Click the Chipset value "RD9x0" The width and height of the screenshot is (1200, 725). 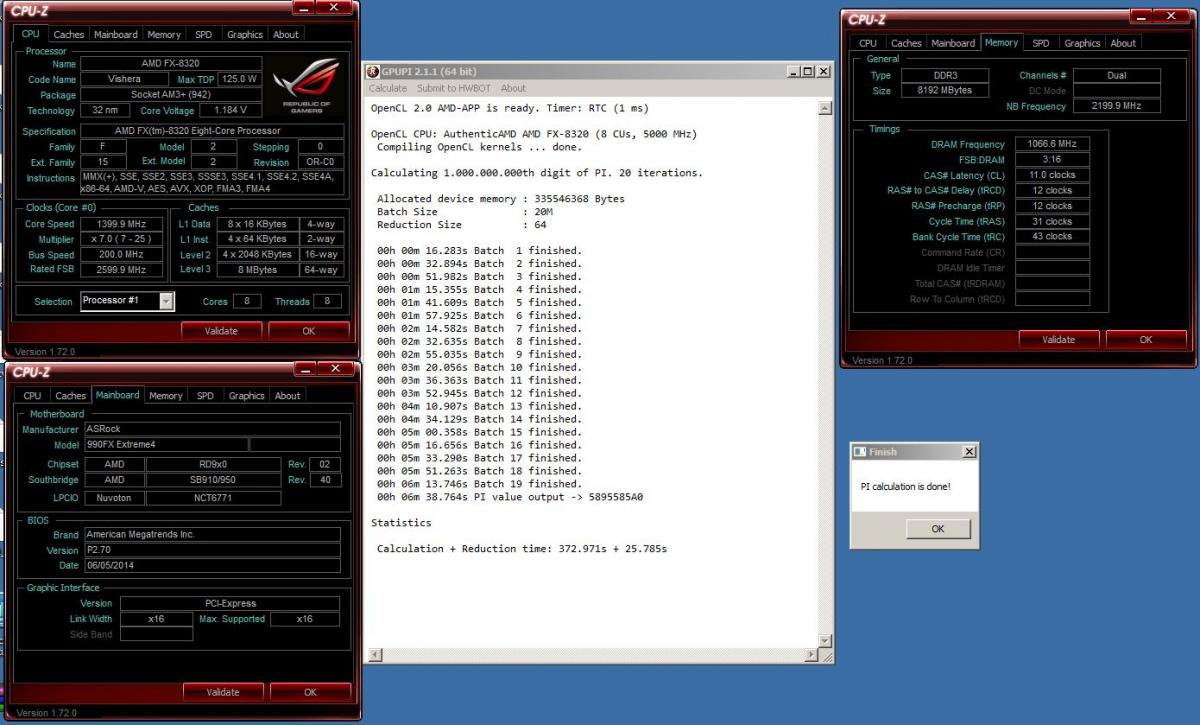click(x=213, y=464)
